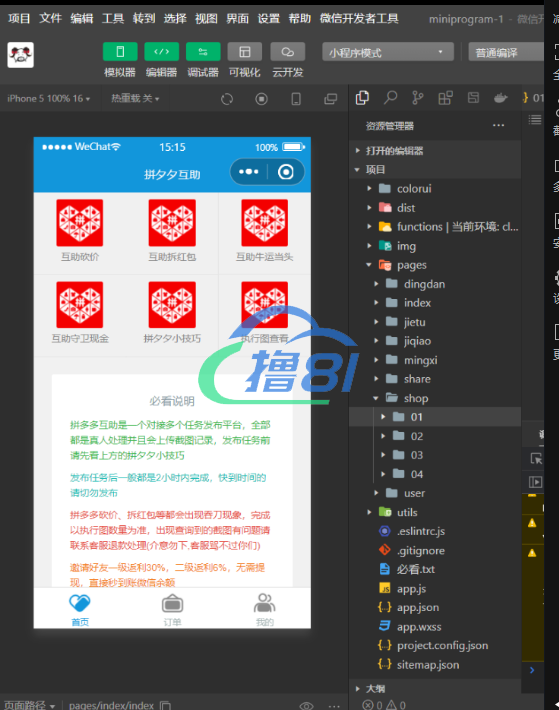Collapse the shop folder

pos(435,398)
